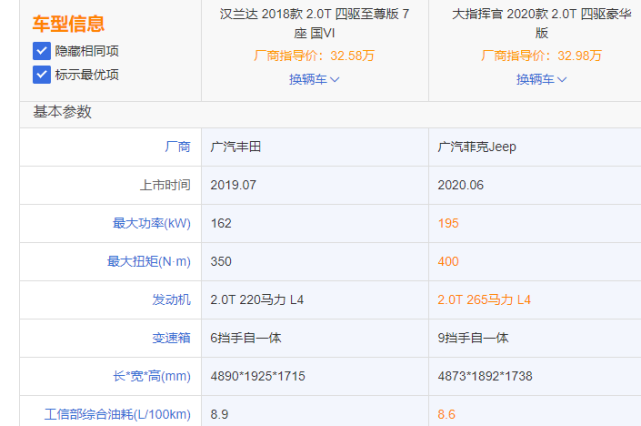Open the 长*宽*高(mm) parameter link

[x=152, y=376]
